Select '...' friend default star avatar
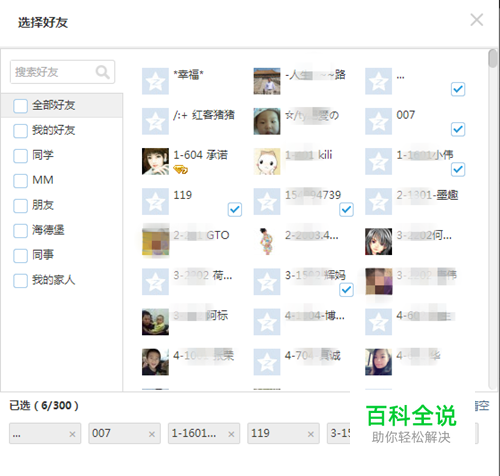This screenshot has width=500, height=476. point(378,81)
